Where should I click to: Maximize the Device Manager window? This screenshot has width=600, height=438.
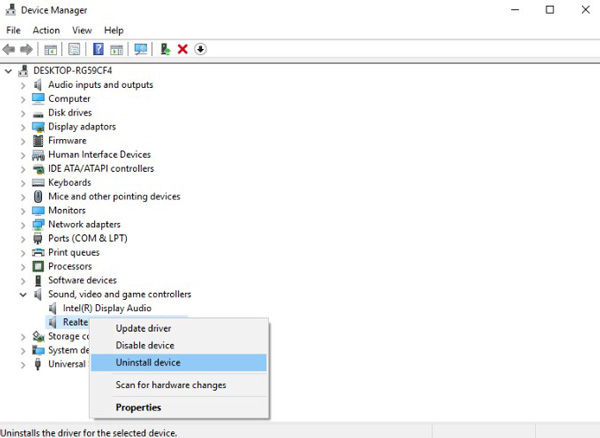(x=550, y=10)
